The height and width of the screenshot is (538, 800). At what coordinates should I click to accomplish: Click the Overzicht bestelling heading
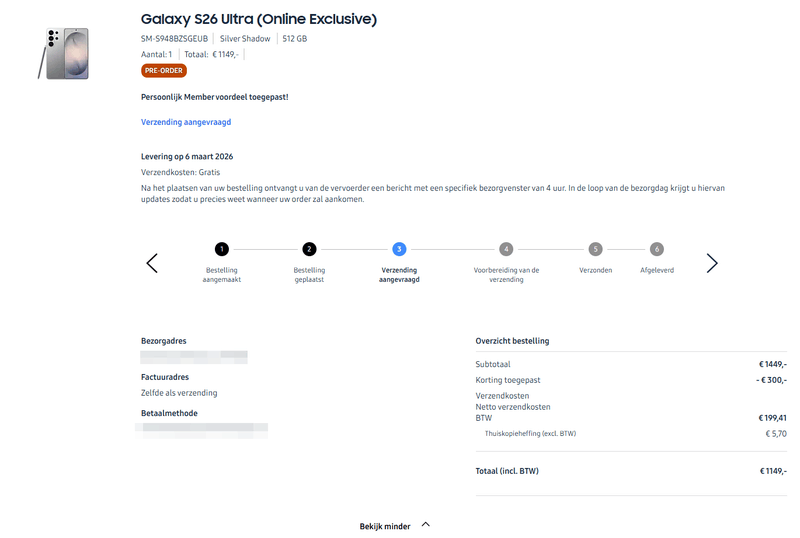(512, 341)
